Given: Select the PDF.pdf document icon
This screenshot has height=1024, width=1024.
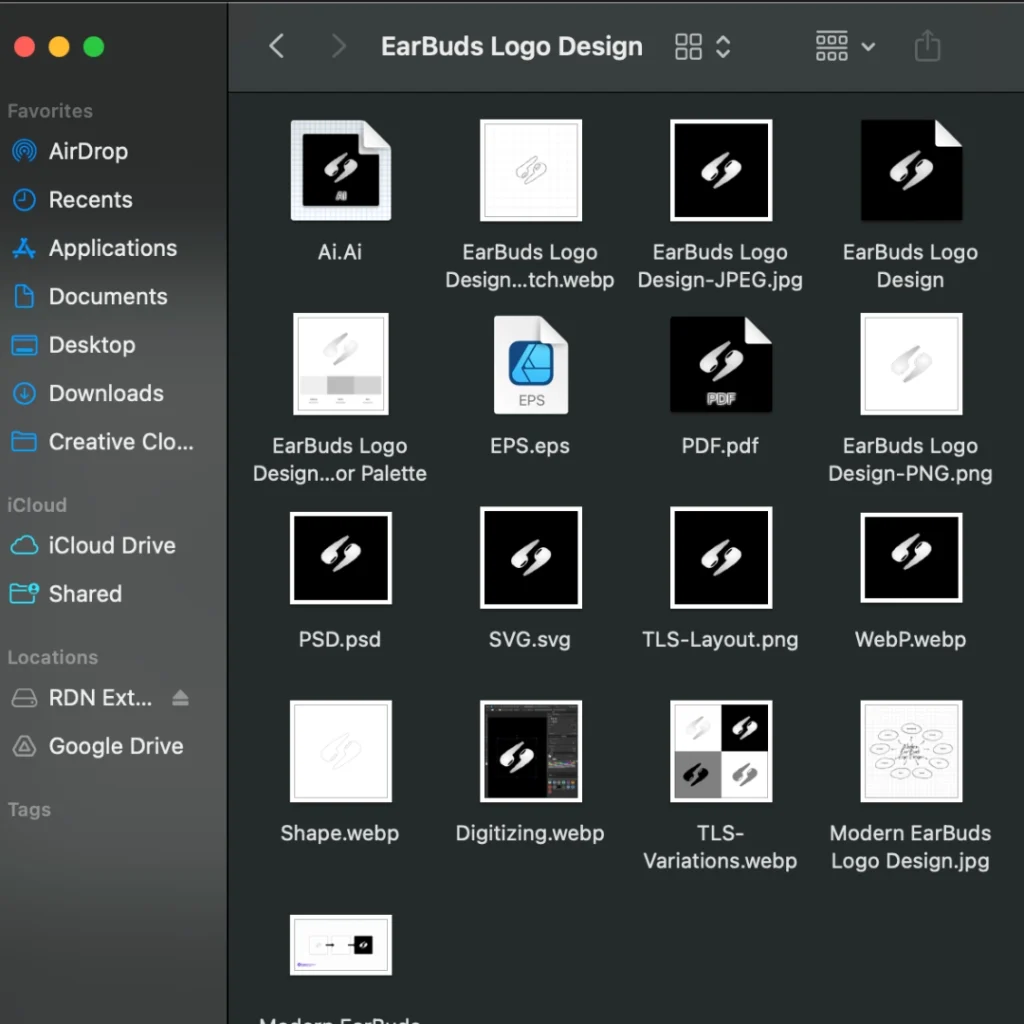Looking at the screenshot, I should click(x=720, y=364).
